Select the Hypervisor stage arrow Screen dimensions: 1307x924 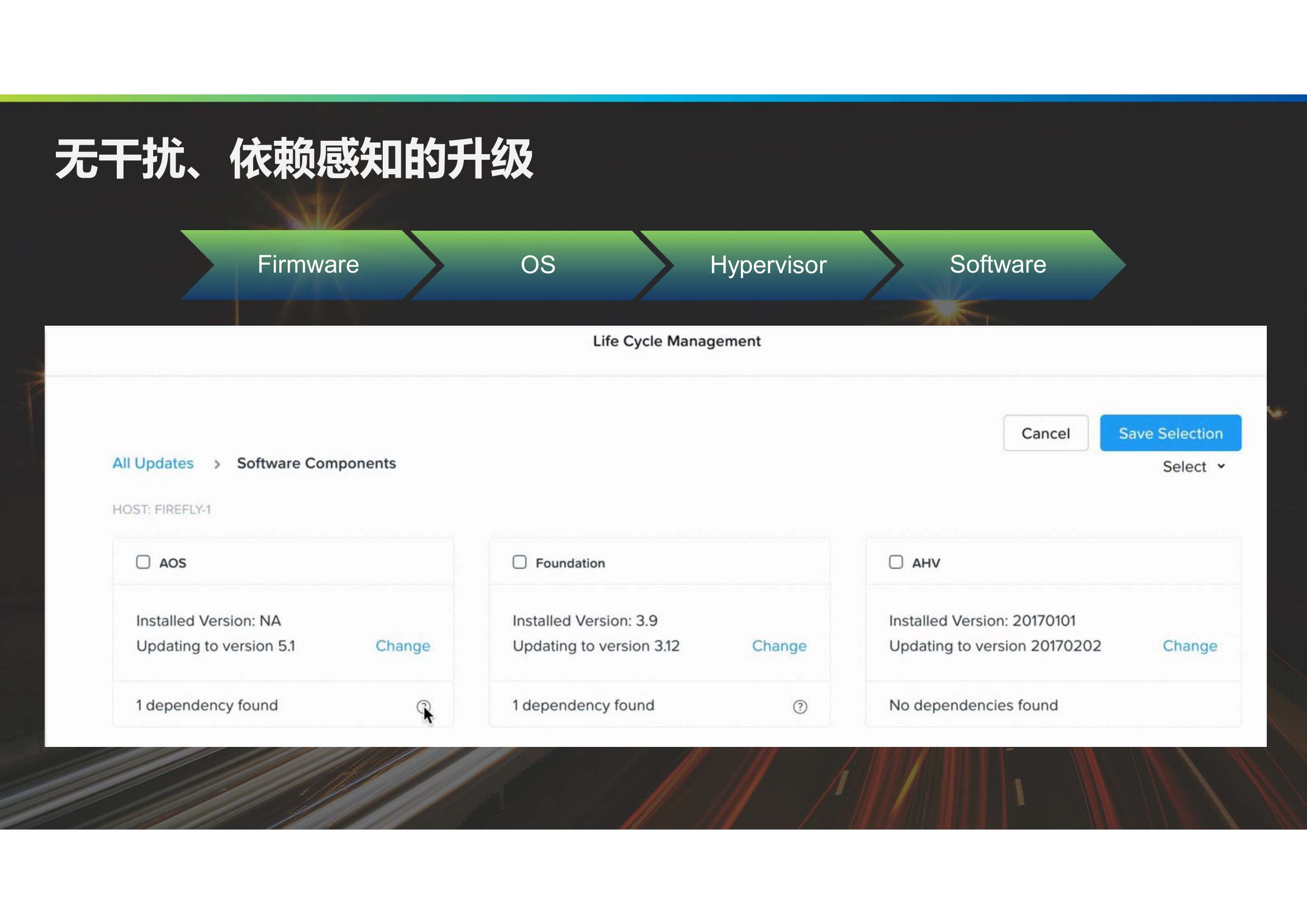(x=768, y=265)
